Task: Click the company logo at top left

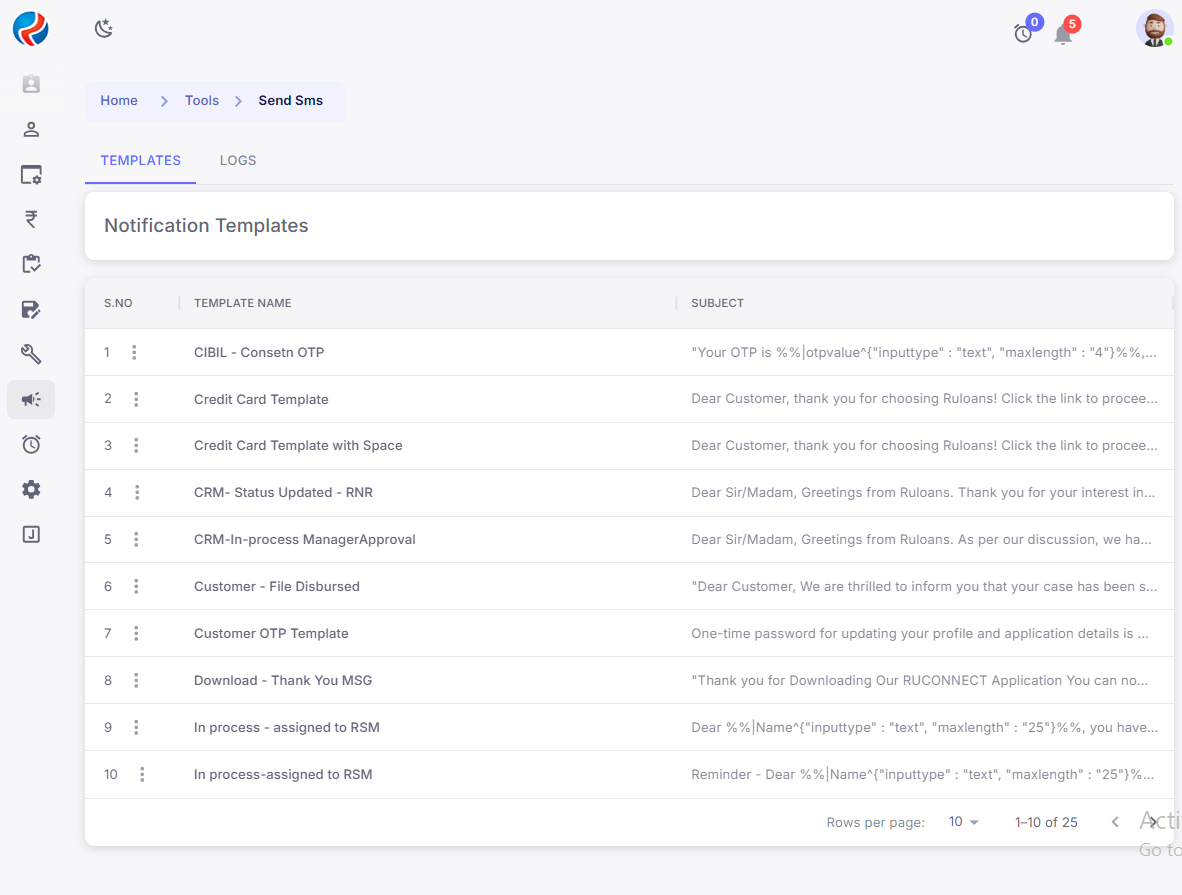Action: (31, 29)
